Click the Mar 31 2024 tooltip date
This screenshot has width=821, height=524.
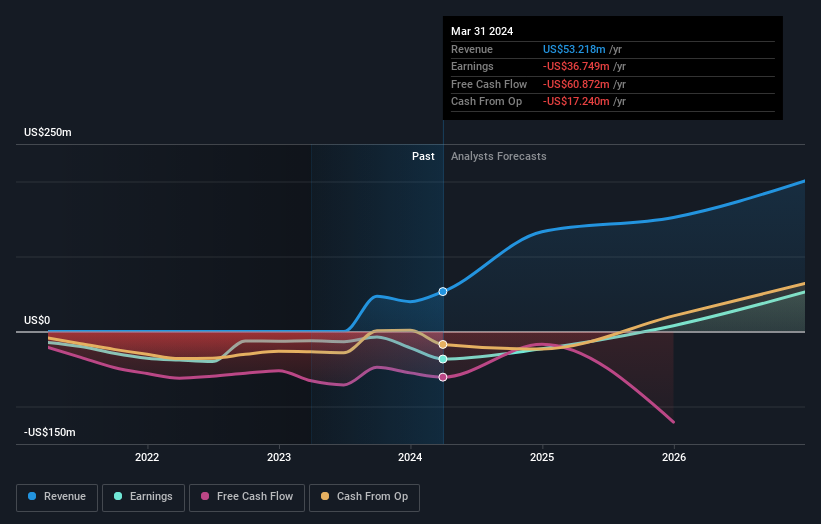point(482,31)
